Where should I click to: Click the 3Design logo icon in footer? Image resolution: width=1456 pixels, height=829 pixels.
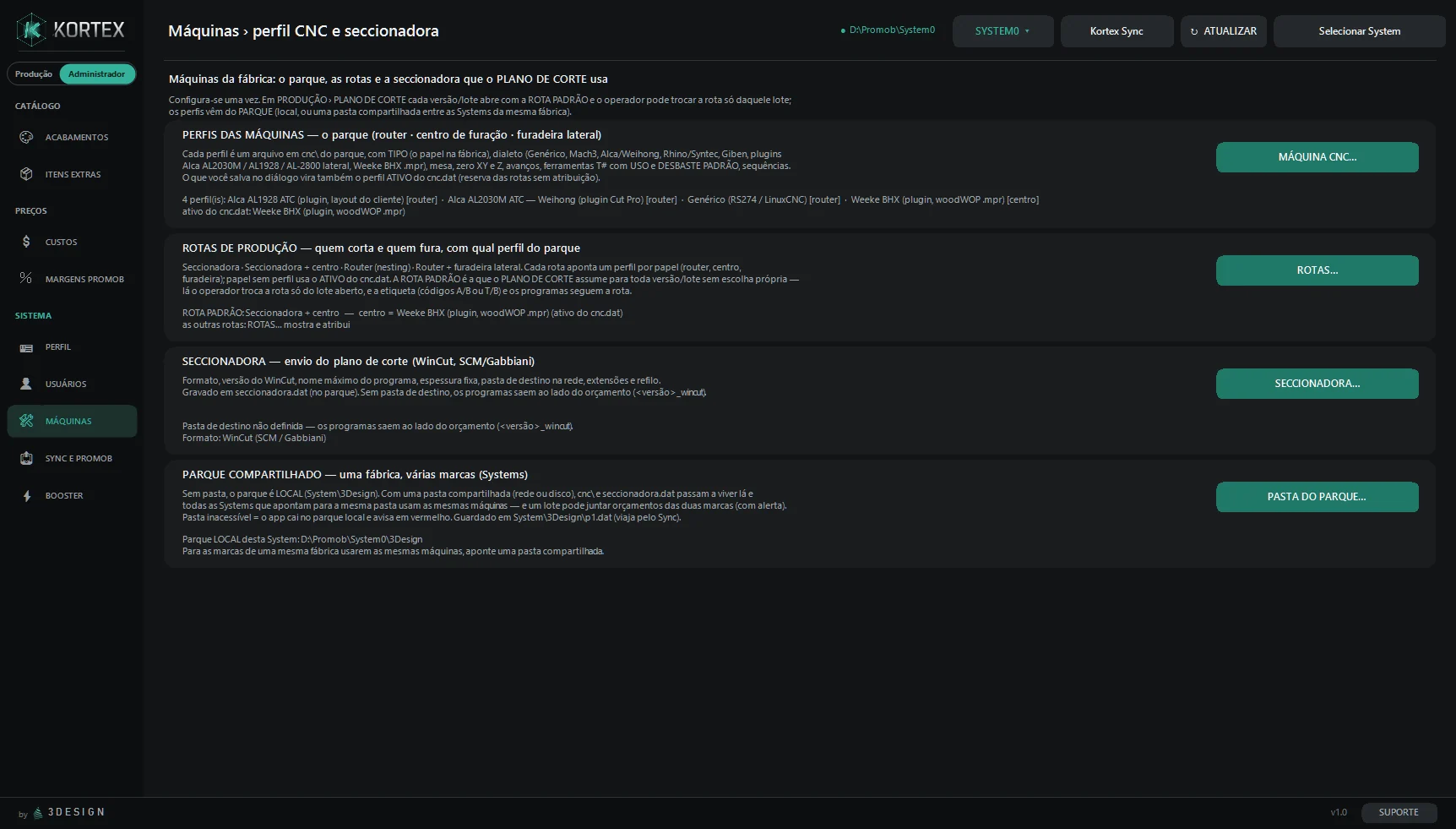click(x=38, y=813)
